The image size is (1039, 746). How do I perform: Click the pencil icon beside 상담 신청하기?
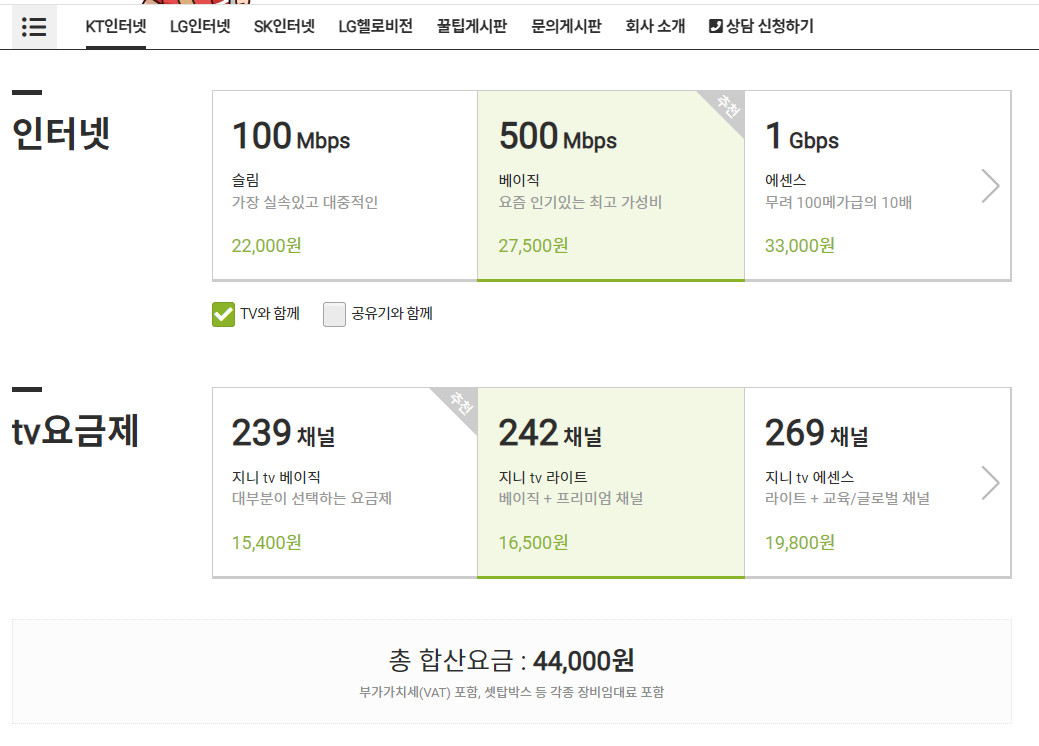[716, 27]
